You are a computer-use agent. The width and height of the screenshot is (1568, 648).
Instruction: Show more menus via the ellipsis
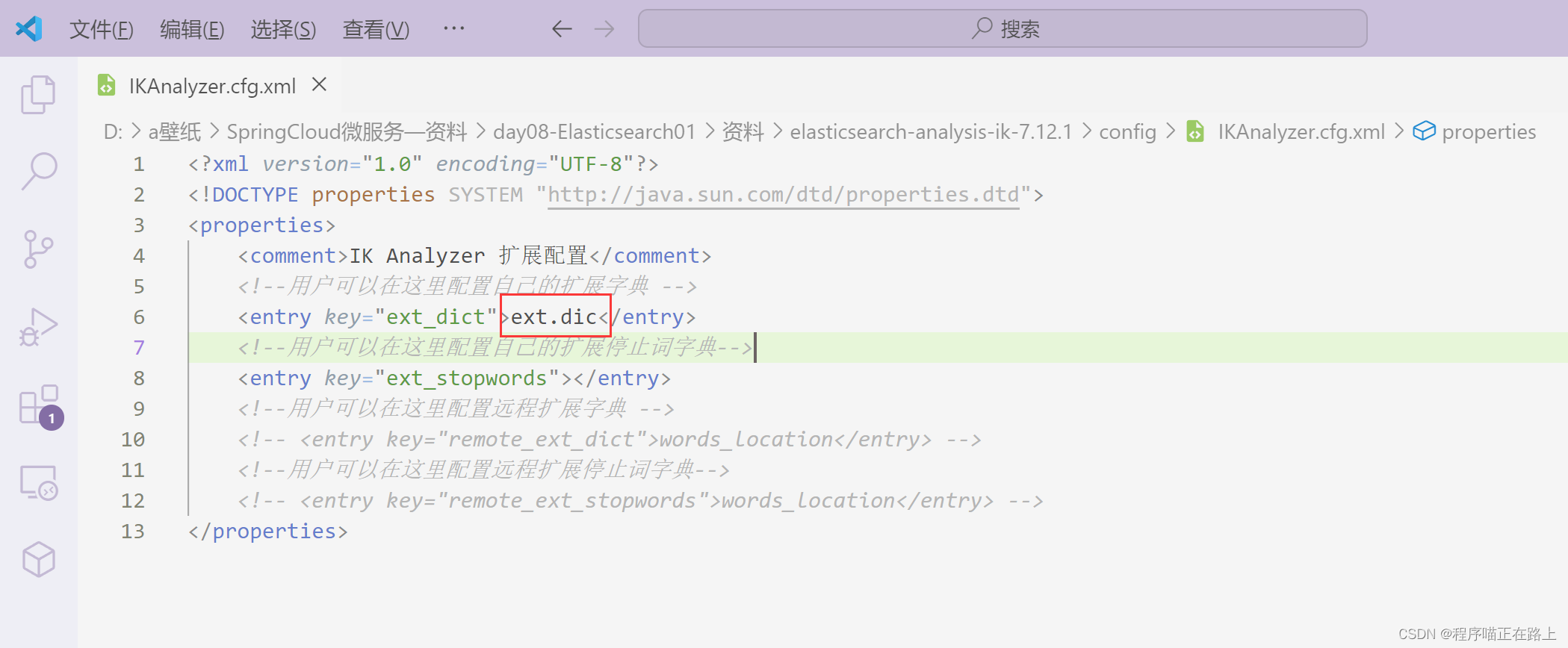453,28
